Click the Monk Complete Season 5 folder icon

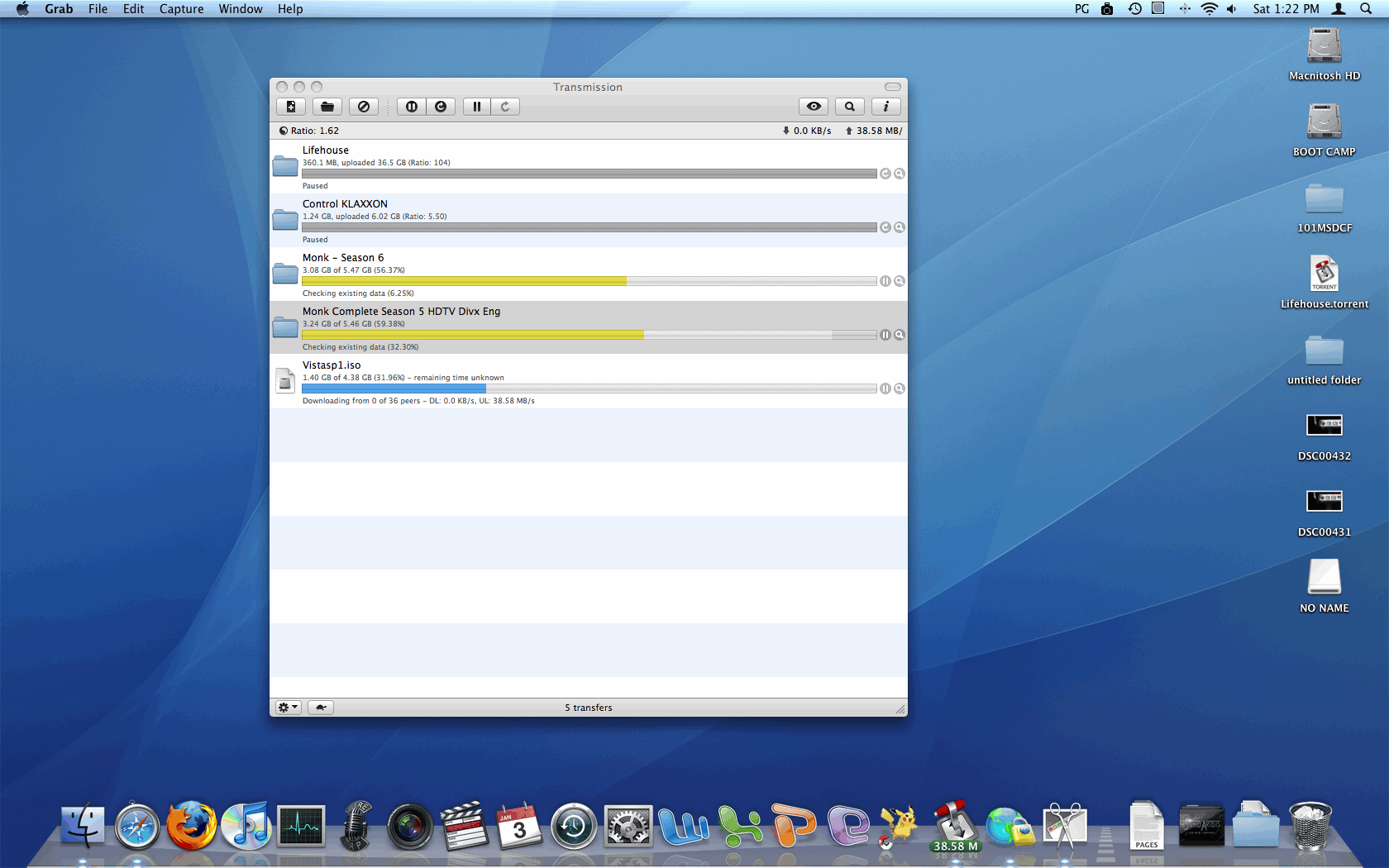click(x=285, y=327)
